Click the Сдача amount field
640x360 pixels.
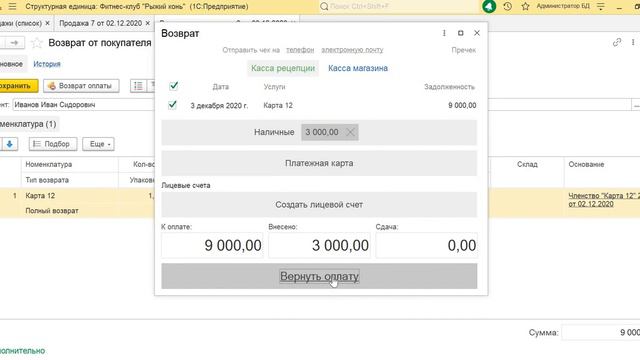[427, 245]
